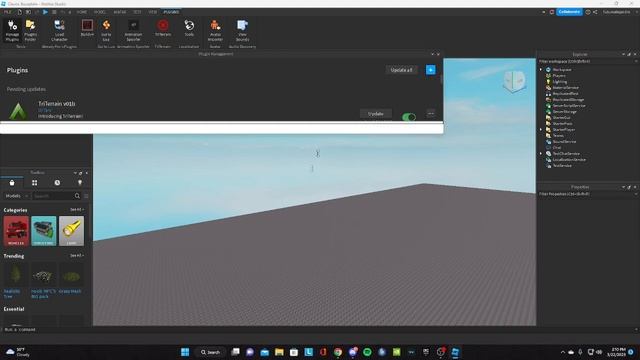Viewport: 640px width, 360px height.
Task: Open the Toolbox filter options icon
Action: pos(86,196)
